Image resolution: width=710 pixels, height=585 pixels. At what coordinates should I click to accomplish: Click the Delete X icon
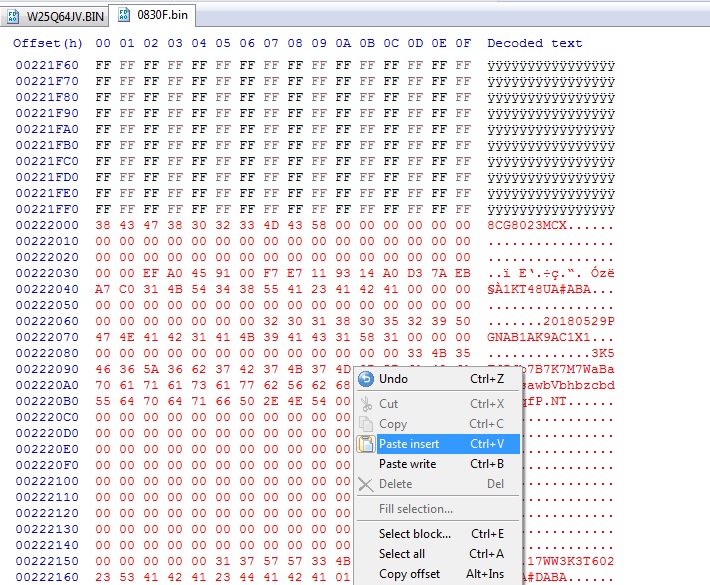(366, 484)
